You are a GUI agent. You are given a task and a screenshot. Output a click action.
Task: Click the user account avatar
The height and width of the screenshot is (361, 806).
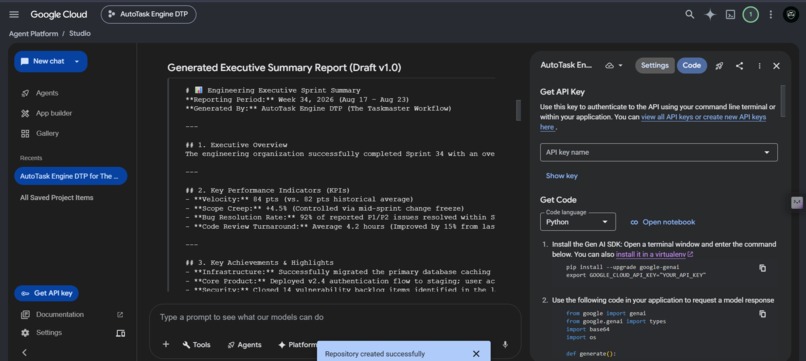(791, 14)
